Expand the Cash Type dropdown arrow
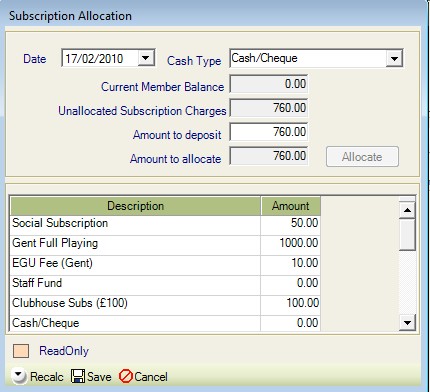This screenshot has width=430, height=392. pyautogui.click(x=394, y=58)
